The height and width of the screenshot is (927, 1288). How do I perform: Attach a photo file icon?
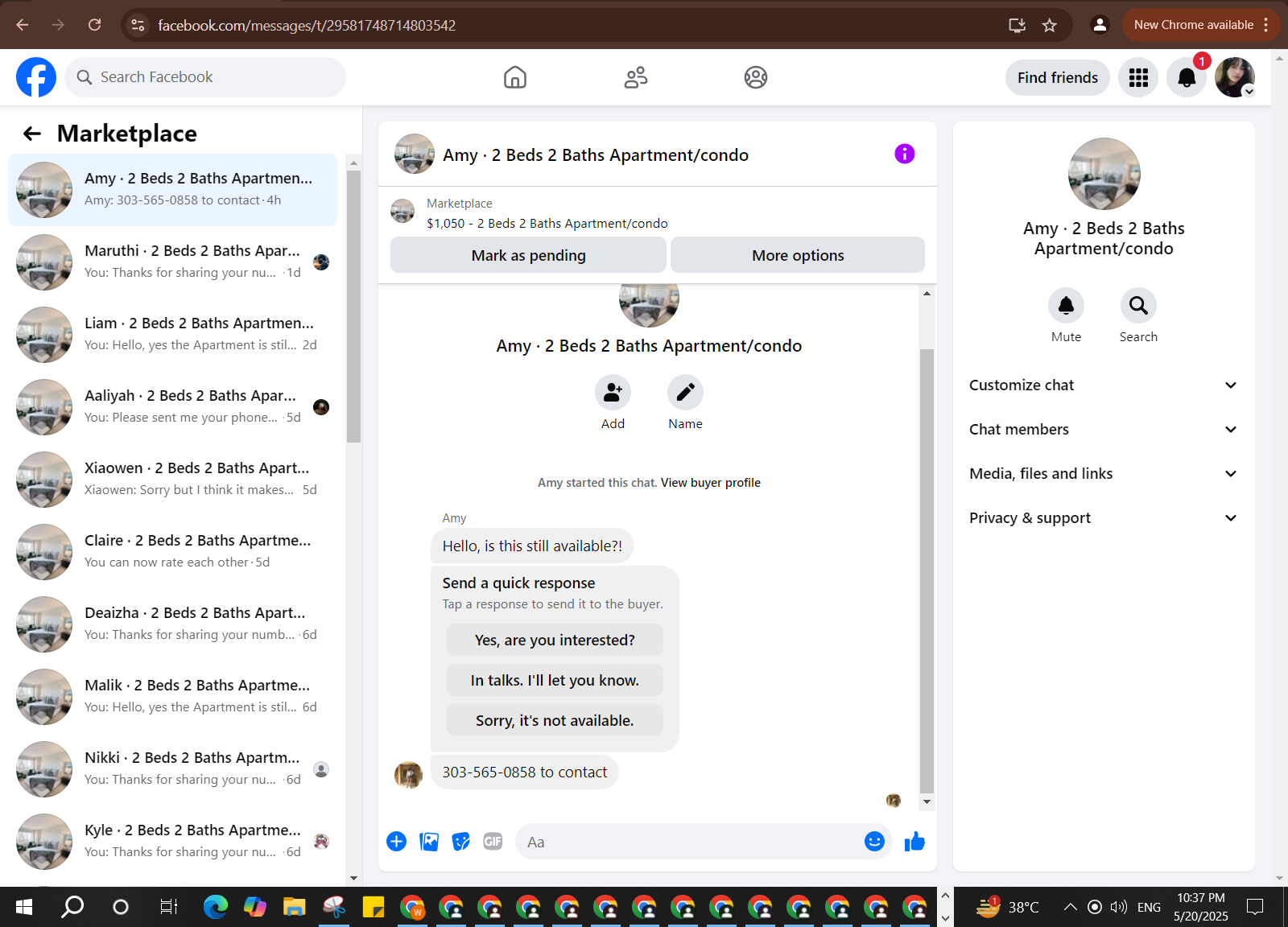click(x=429, y=842)
